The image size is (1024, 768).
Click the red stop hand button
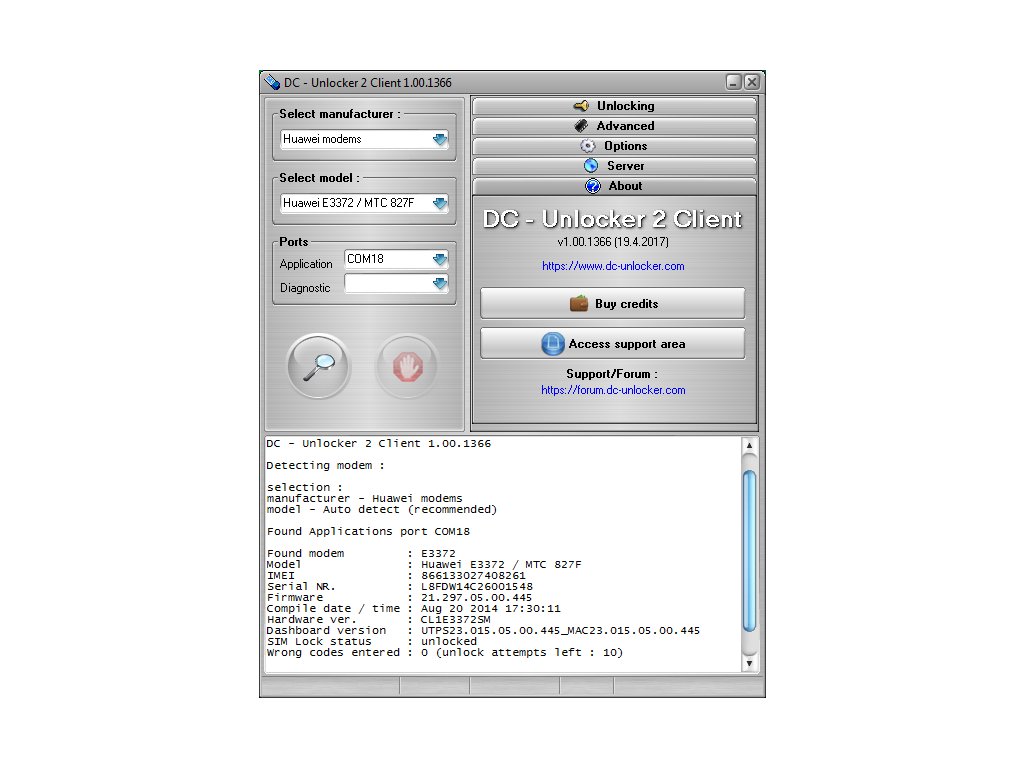click(406, 367)
